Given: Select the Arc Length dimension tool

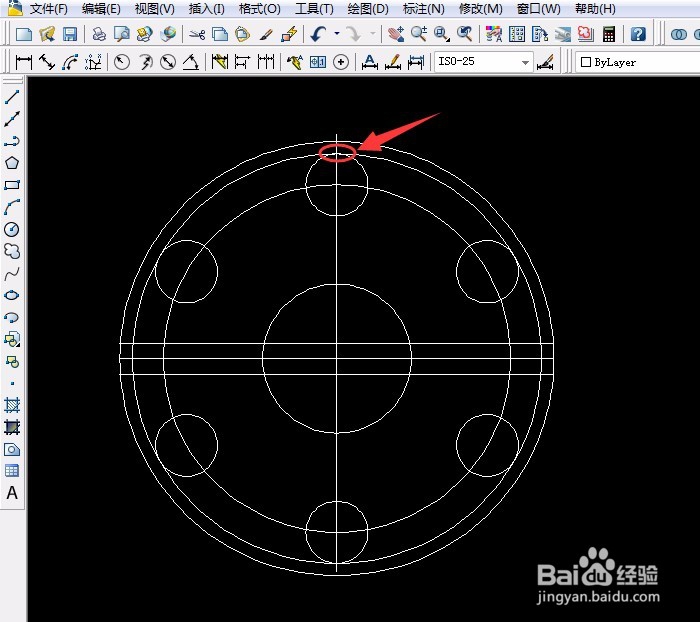Looking at the screenshot, I should (70, 62).
